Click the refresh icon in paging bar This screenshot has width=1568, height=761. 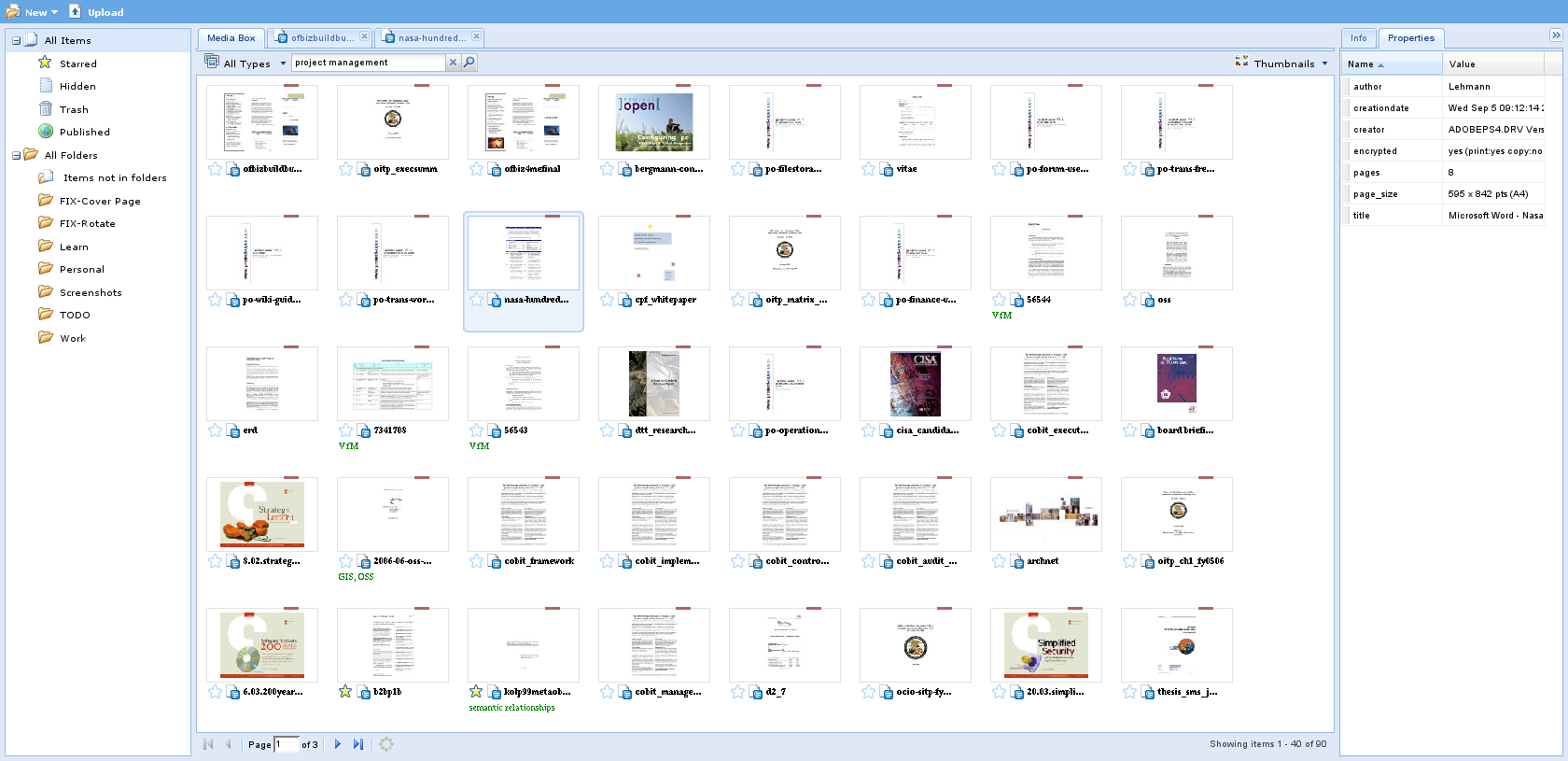(x=386, y=744)
